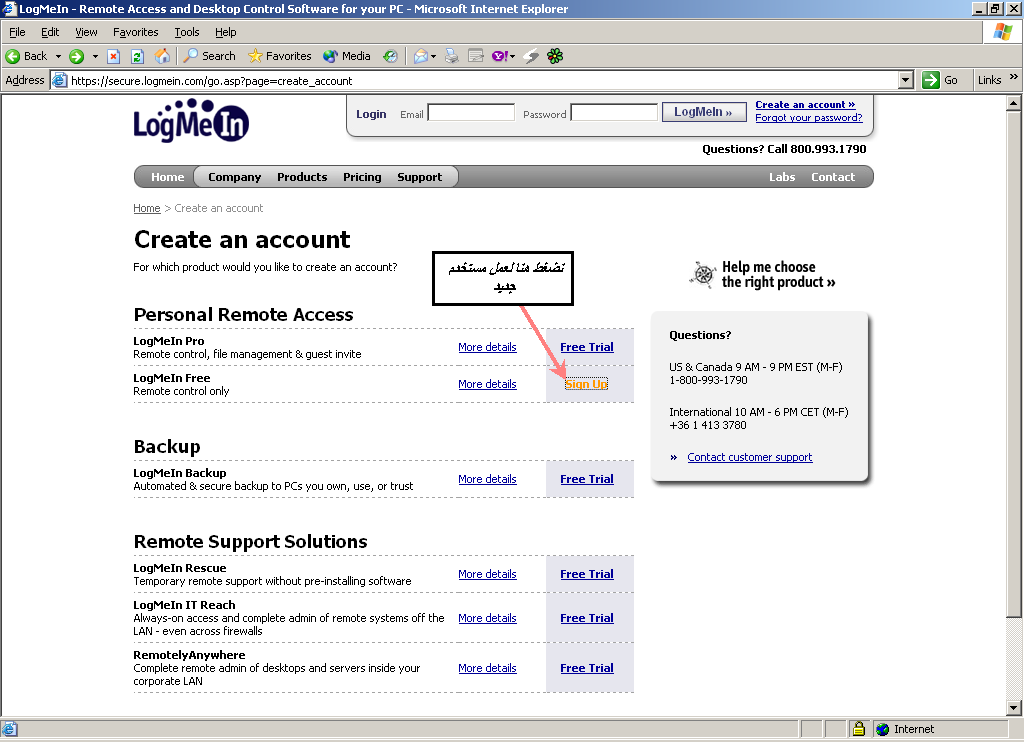Open the Pricing navigation item

click(x=362, y=177)
